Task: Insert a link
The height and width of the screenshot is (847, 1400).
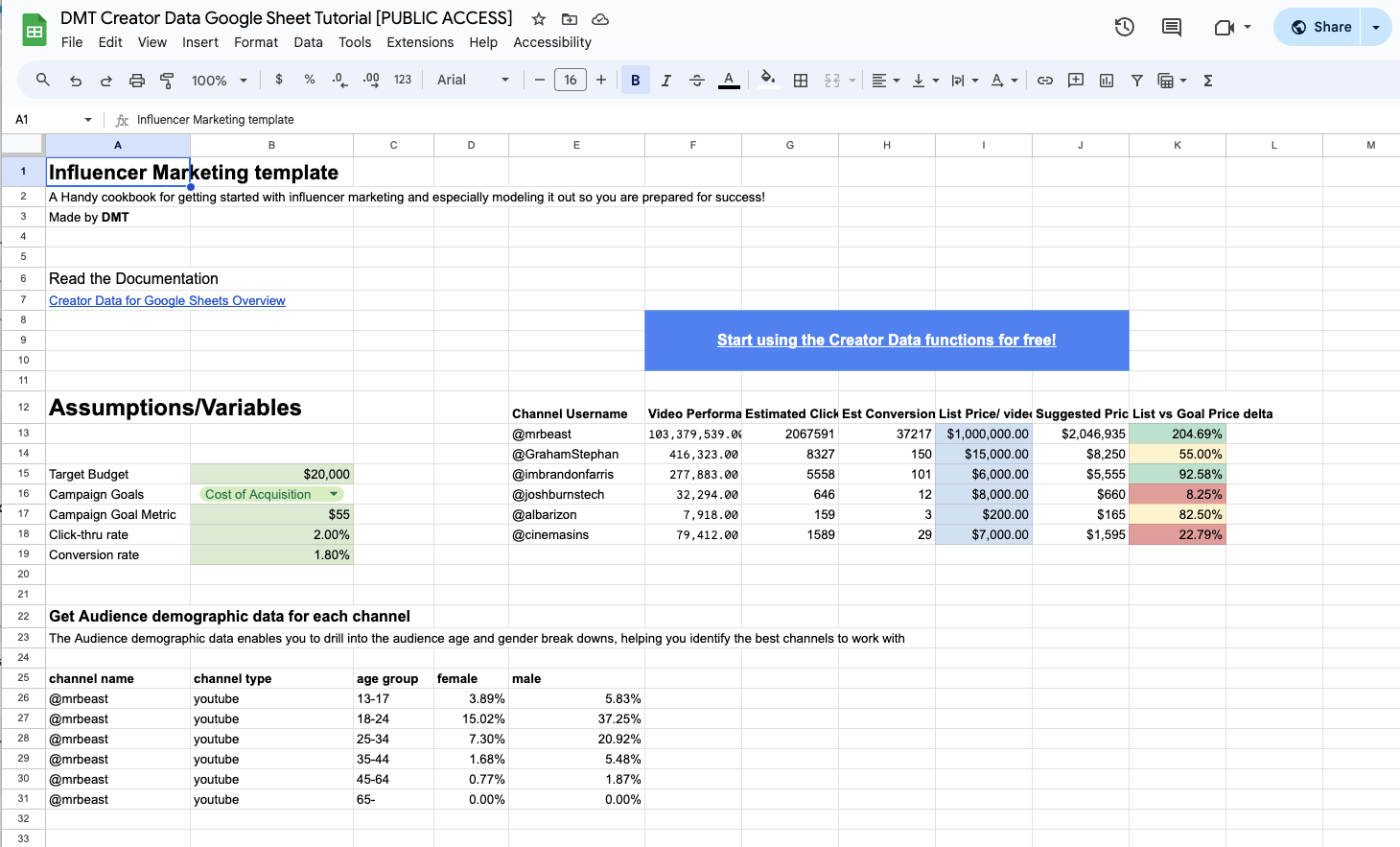Action: [1045, 81]
